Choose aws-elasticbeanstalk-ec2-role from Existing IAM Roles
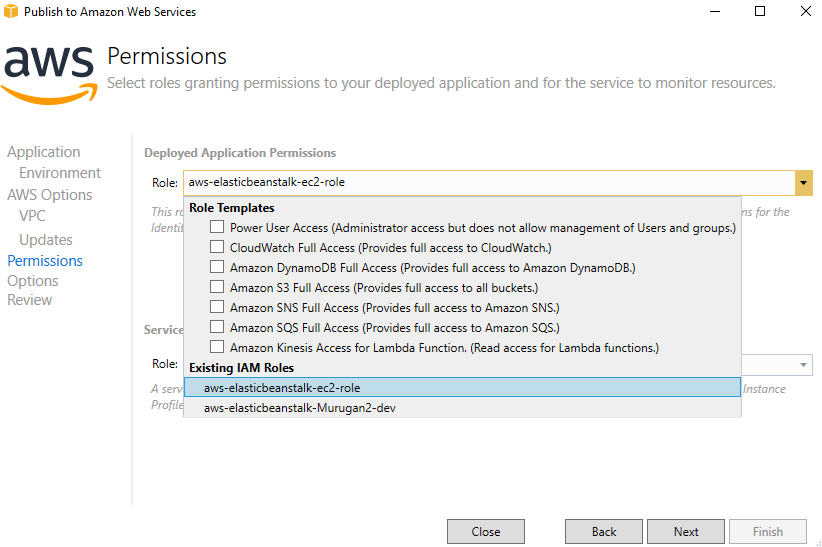This screenshot has height=547, width=822. point(462,388)
